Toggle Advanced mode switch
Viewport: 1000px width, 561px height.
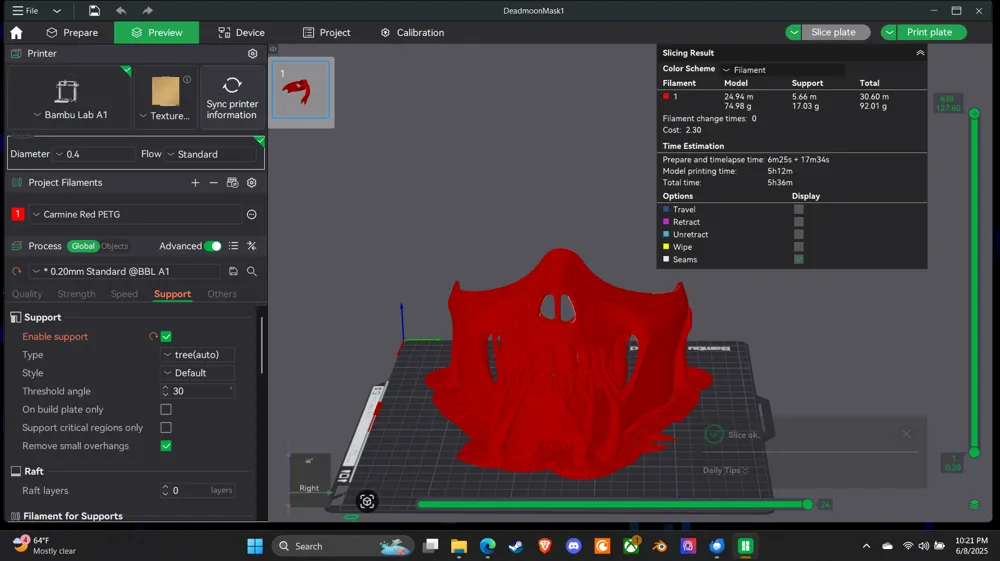[213, 246]
